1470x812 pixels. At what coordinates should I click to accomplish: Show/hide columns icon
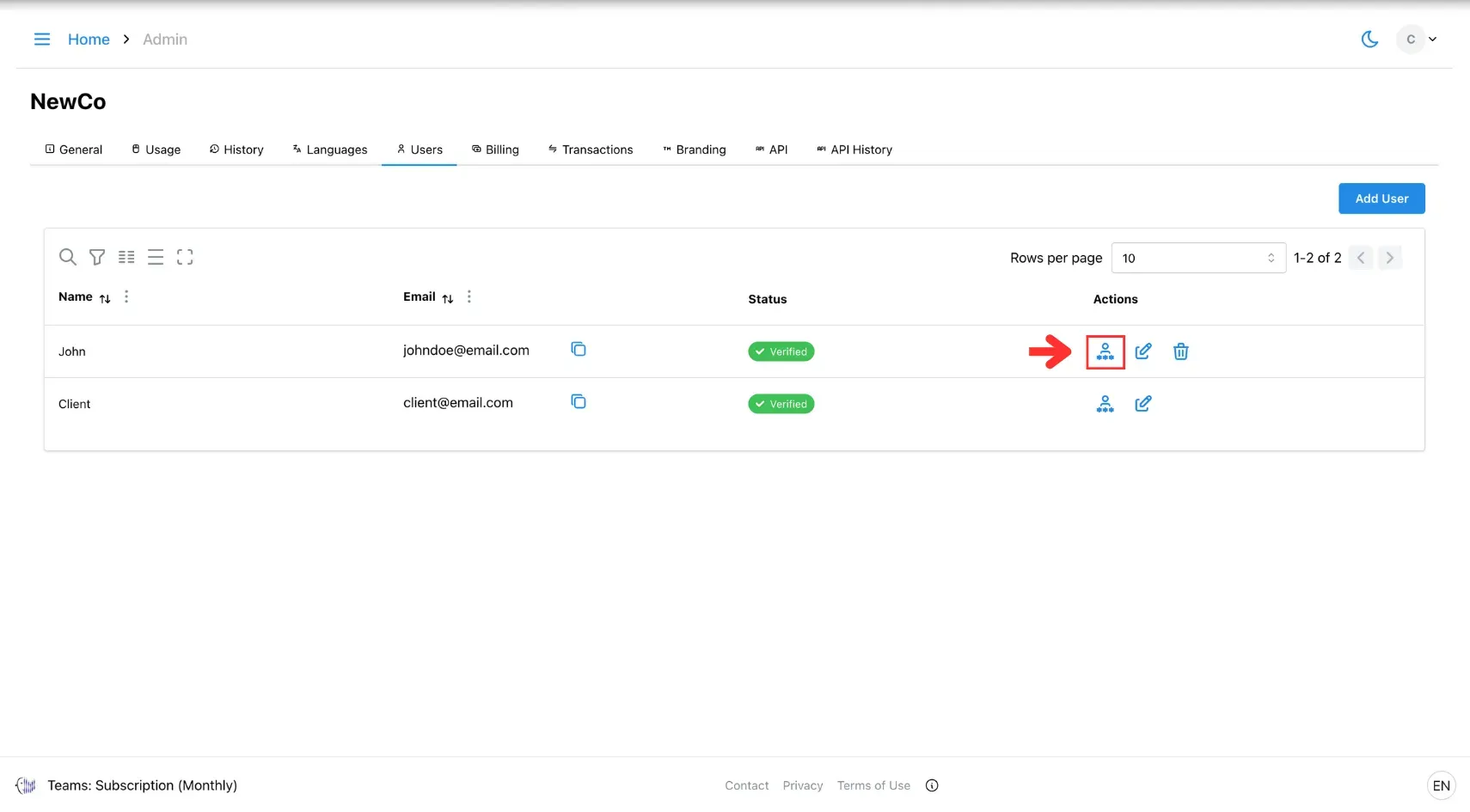click(126, 257)
